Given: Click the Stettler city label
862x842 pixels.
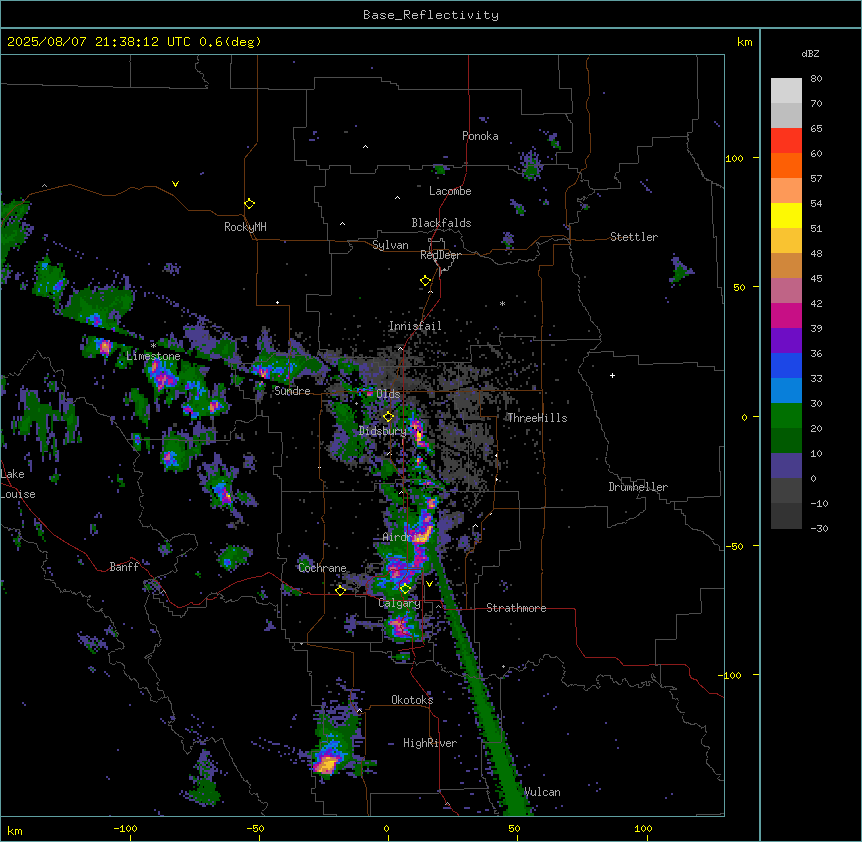Looking at the screenshot, I should [x=633, y=237].
